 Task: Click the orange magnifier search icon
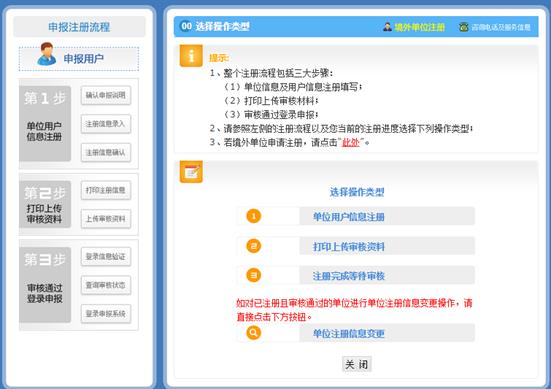click(x=253, y=332)
